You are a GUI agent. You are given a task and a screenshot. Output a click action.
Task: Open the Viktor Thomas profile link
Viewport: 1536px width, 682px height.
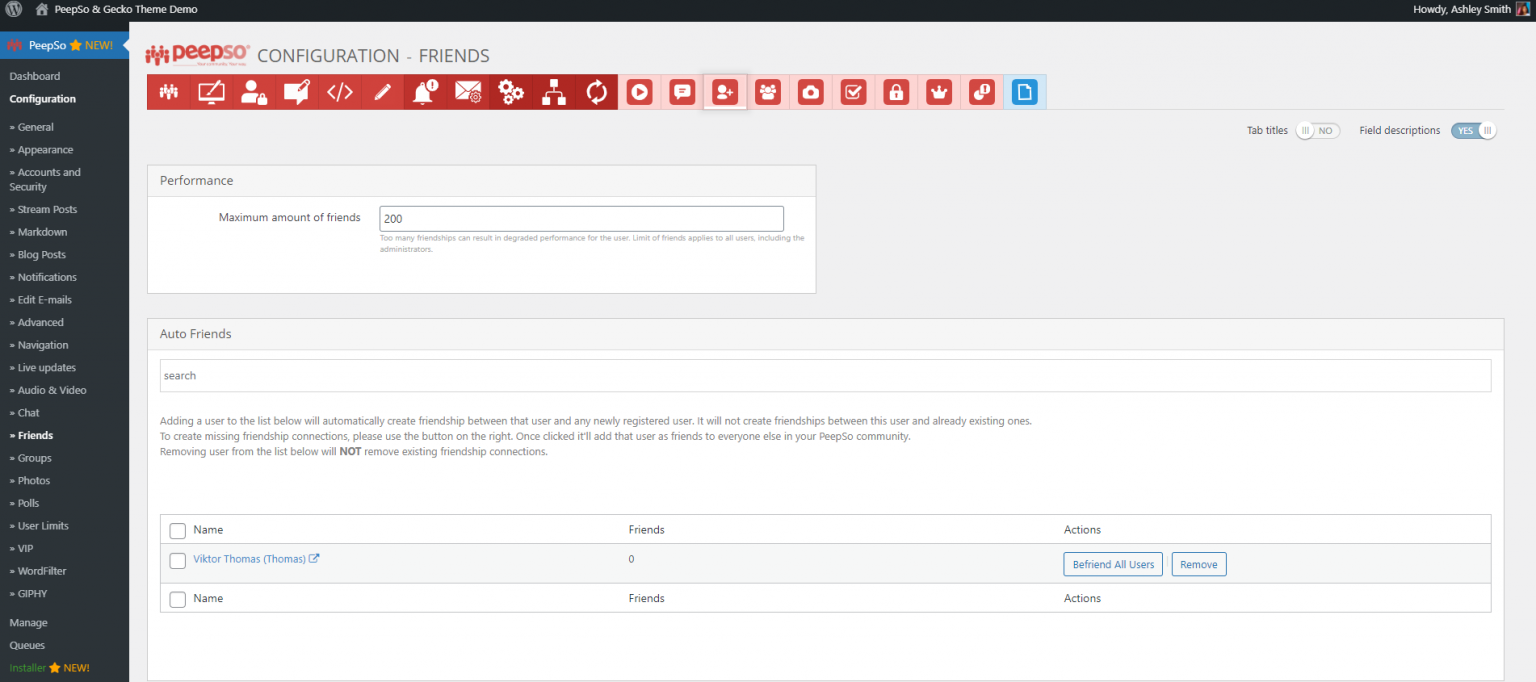(x=249, y=559)
